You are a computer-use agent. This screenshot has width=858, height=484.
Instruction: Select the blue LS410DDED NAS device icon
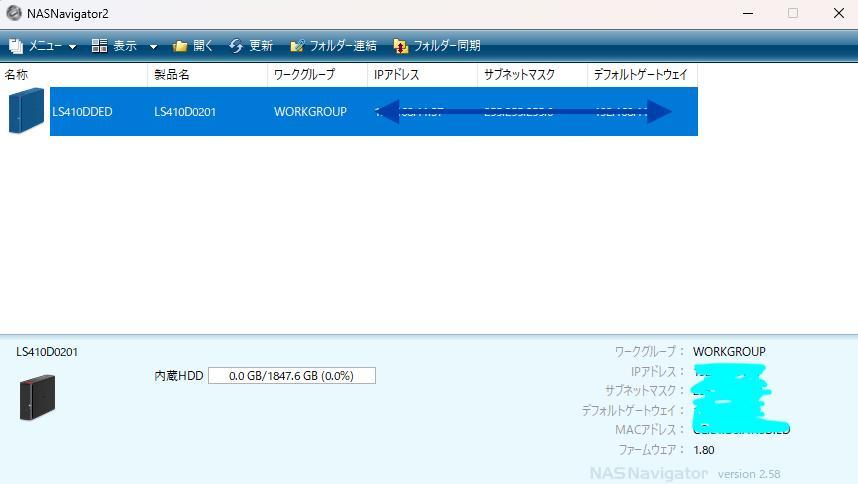(x=26, y=110)
